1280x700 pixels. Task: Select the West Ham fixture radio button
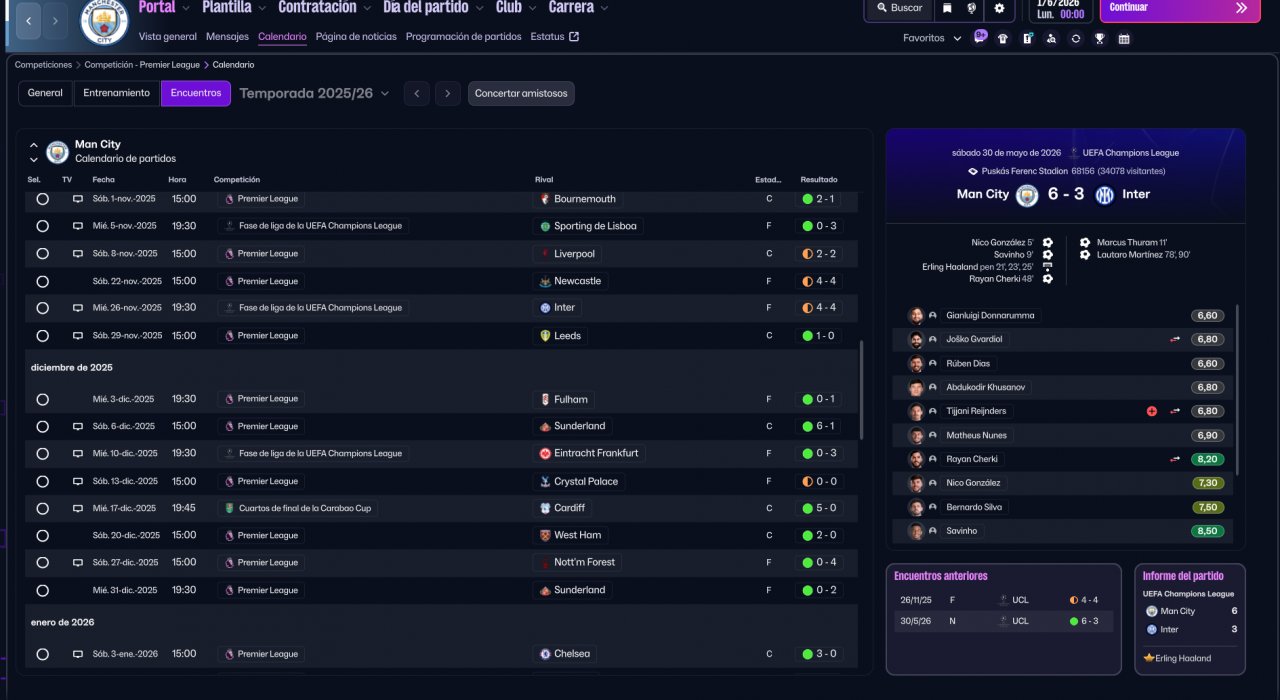(x=42, y=536)
